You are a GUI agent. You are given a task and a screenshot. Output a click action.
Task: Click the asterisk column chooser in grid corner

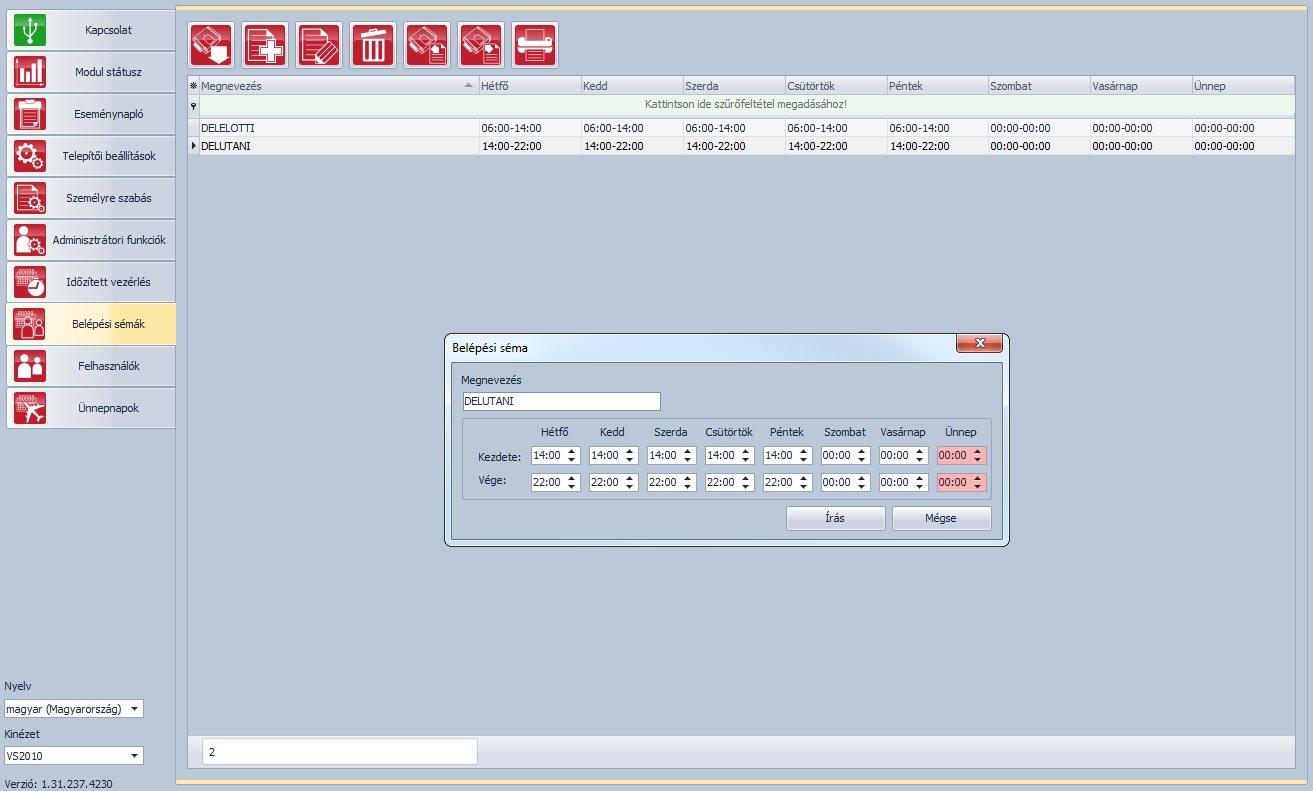[x=193, y=86]
